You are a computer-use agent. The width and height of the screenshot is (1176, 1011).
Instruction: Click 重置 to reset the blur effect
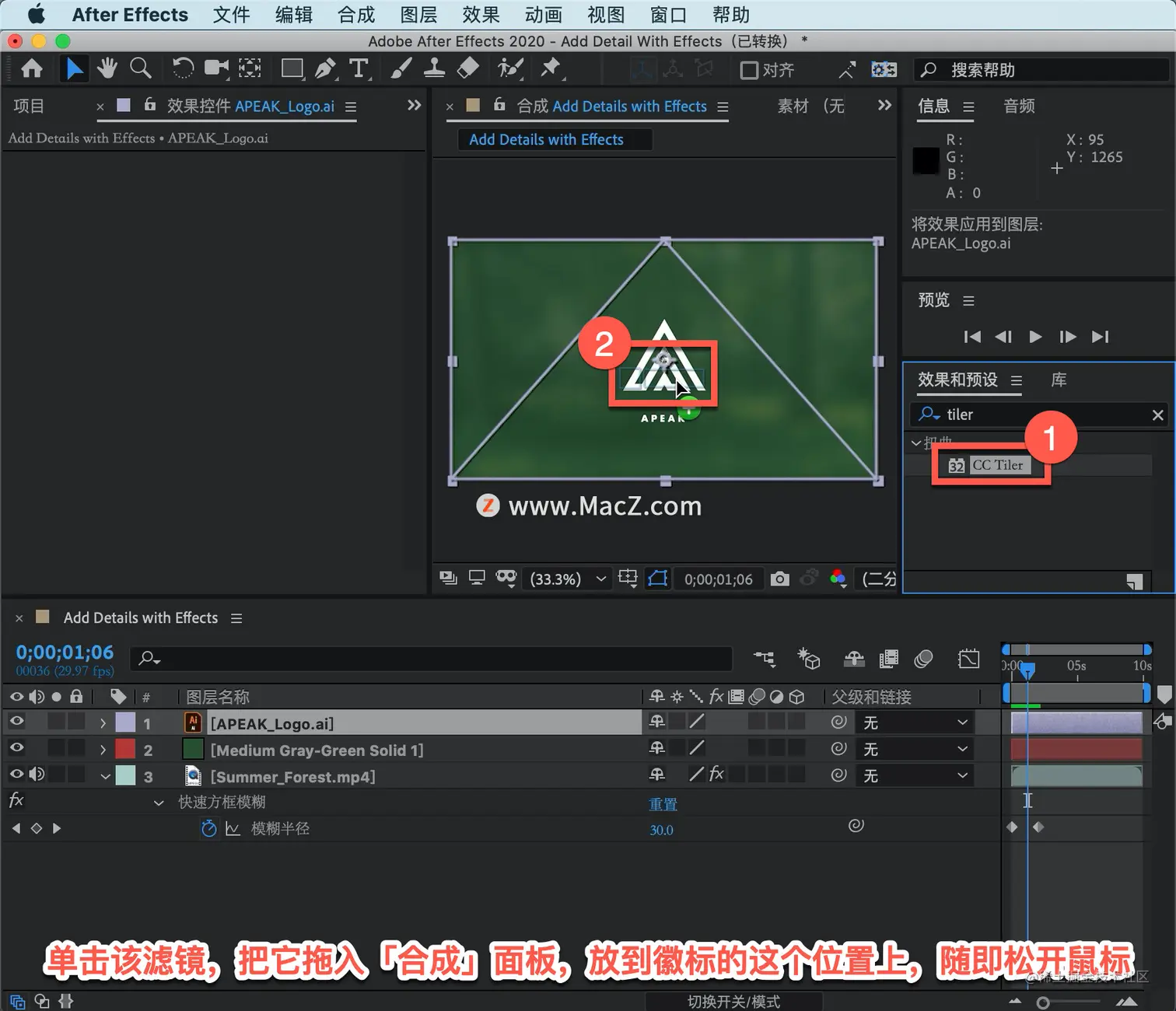[x=663, y=804]
